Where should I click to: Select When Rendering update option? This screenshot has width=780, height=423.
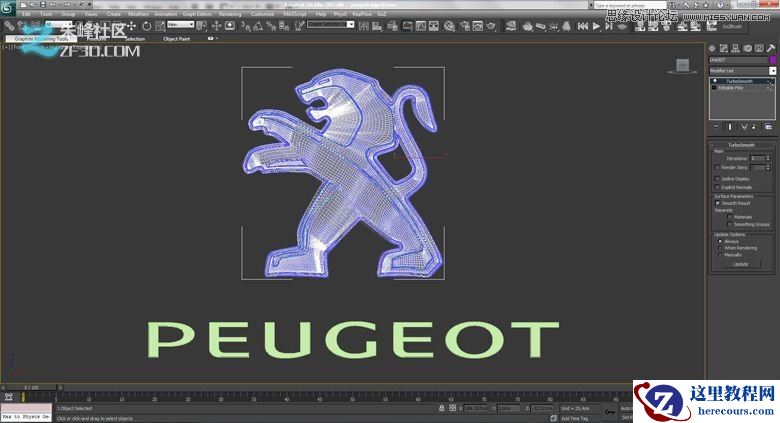pyautogui.click(x=720, y=248)
